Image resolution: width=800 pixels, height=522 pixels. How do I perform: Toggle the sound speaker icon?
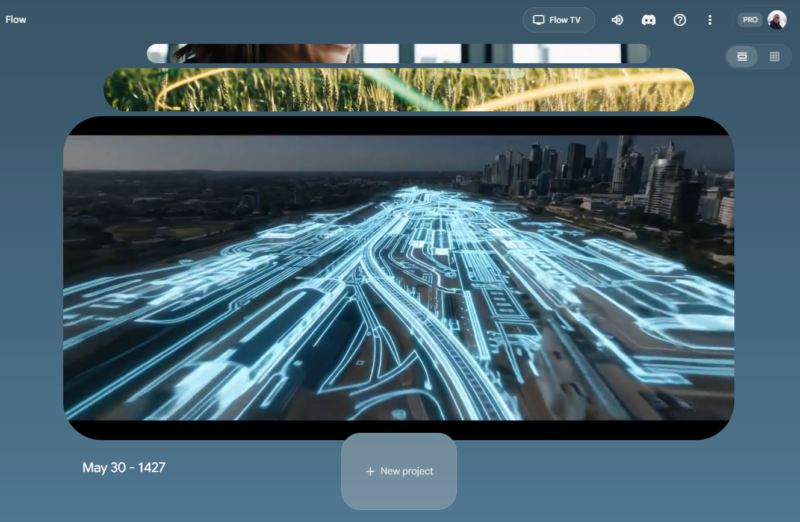[617, 20]
